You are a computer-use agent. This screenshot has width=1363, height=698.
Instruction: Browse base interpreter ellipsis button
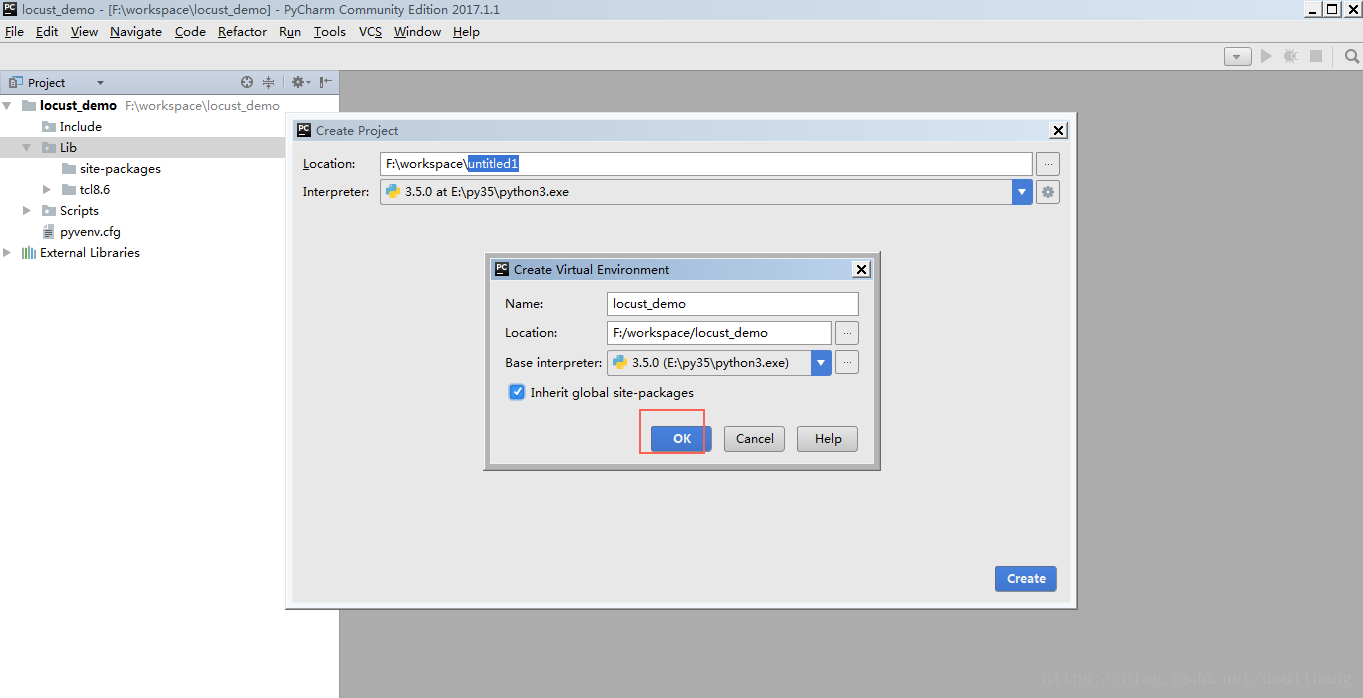pyautogui.click(x=847, y=362)
